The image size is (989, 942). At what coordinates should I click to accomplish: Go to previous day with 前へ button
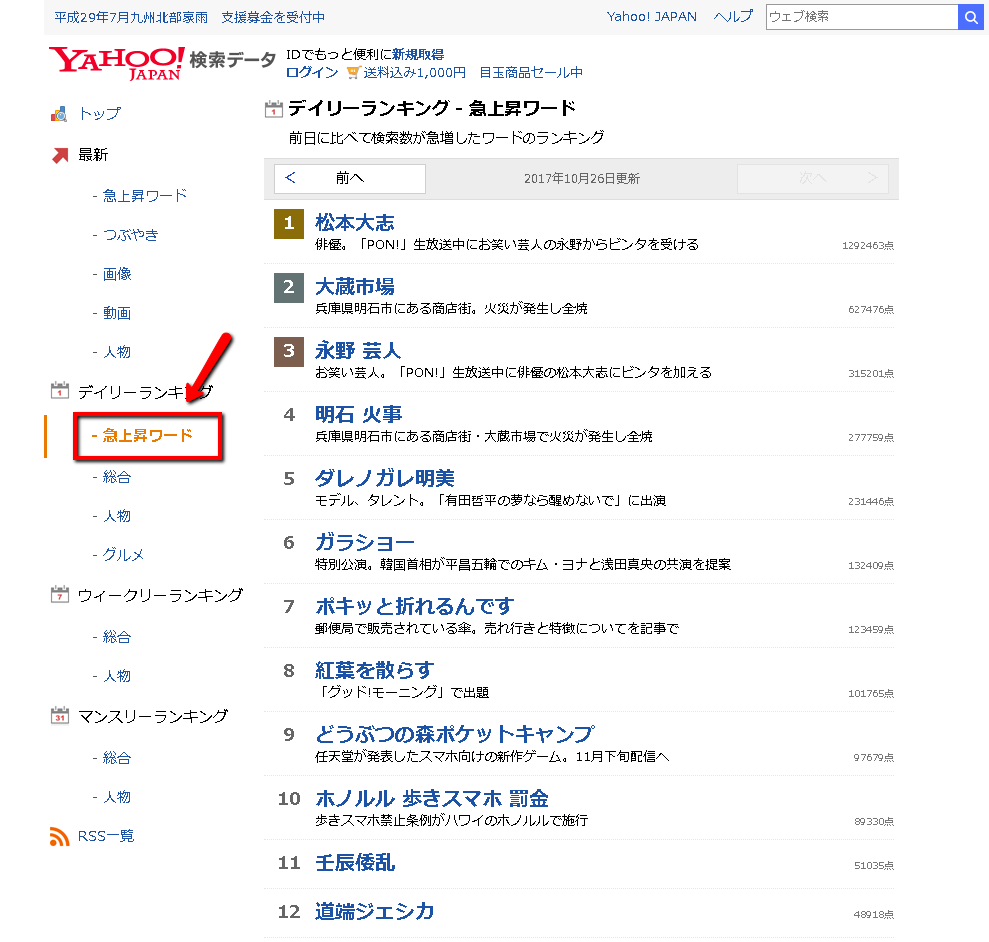350,178
